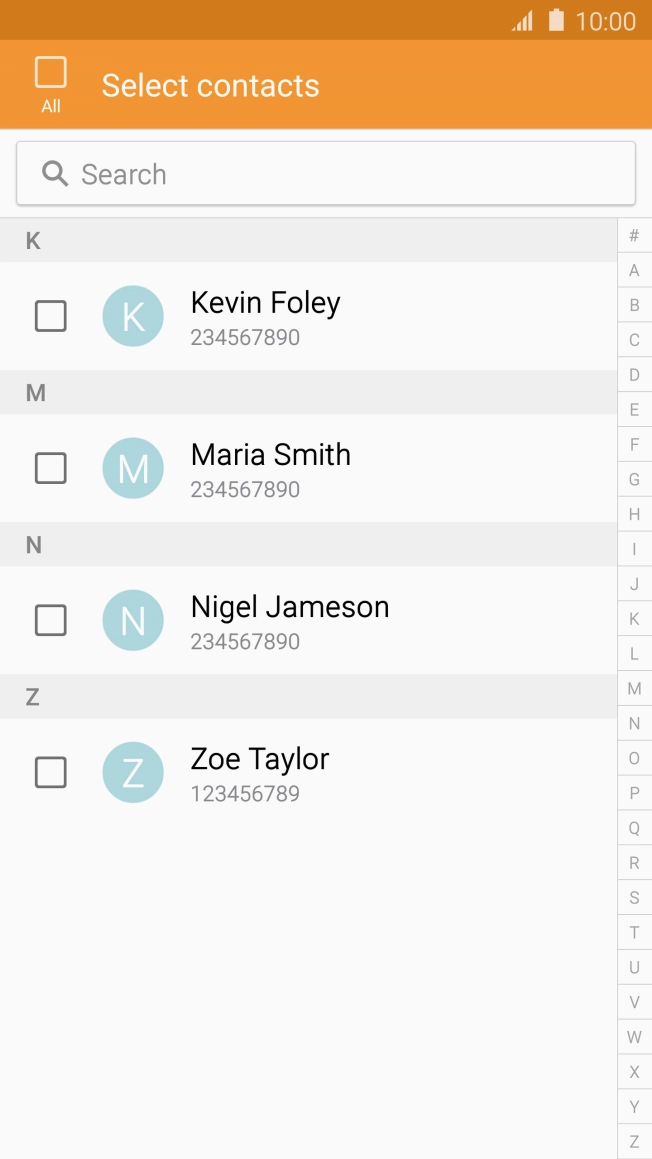Tick the checkbox beside Kevin Foley
This screenshot has width=652, height=1159.
tap(51, 316)
